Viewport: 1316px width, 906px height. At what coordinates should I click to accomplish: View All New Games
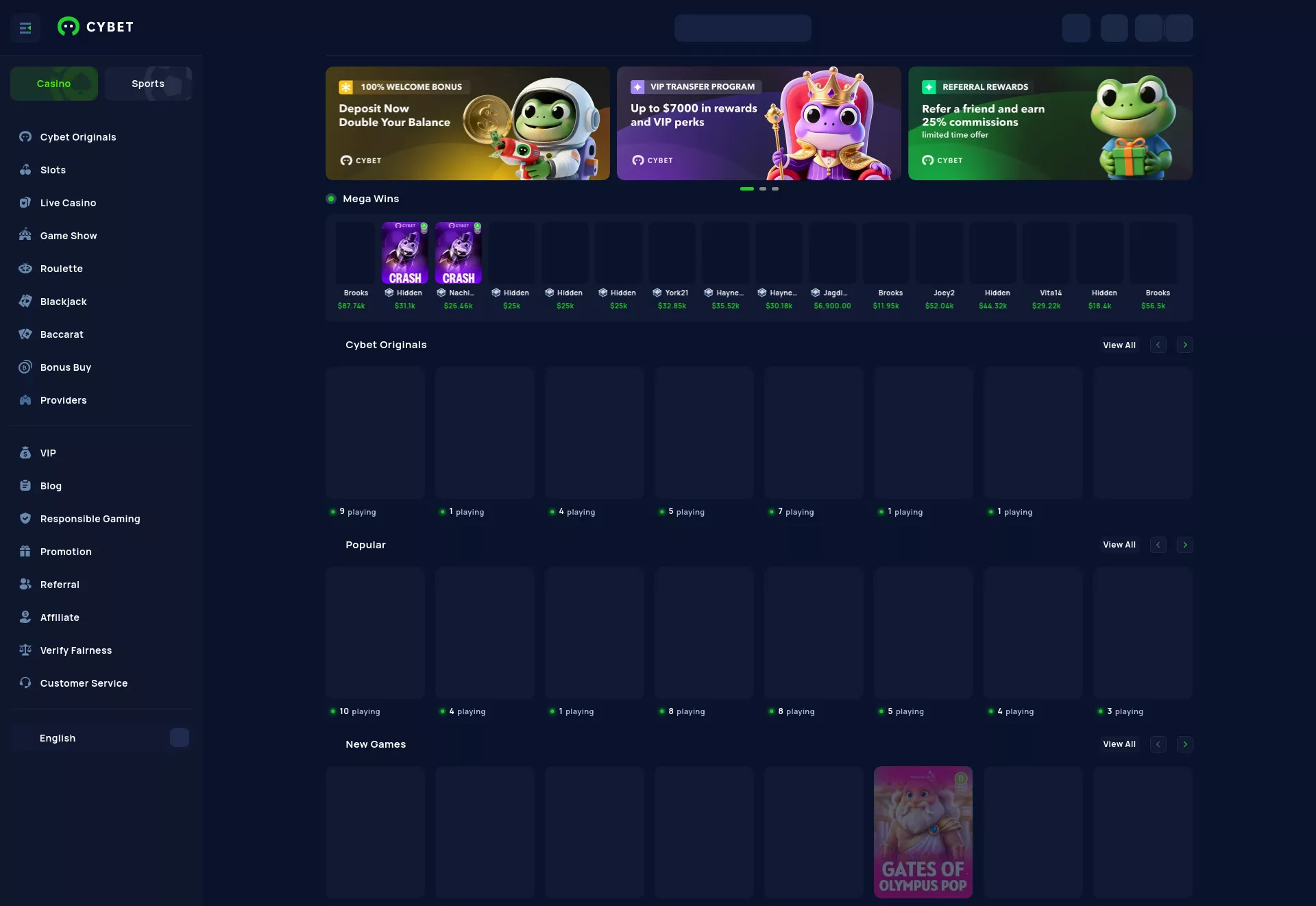point(1119,744)
